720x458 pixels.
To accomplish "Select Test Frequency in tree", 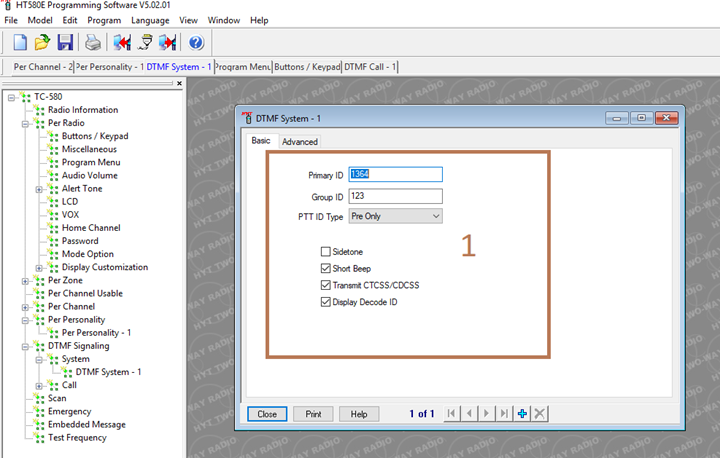I will coord(77,438).
